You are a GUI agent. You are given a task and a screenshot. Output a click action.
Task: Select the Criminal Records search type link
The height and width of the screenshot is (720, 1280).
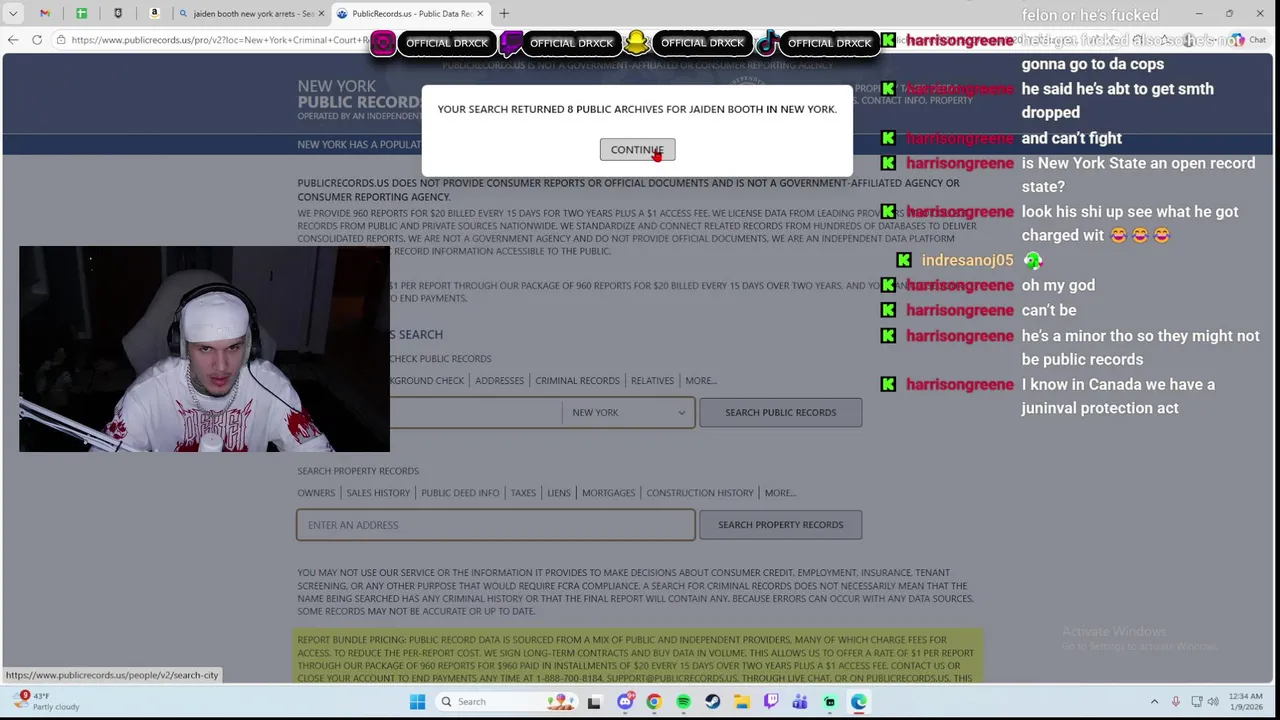pyautogui.click(x=577, y=380)
